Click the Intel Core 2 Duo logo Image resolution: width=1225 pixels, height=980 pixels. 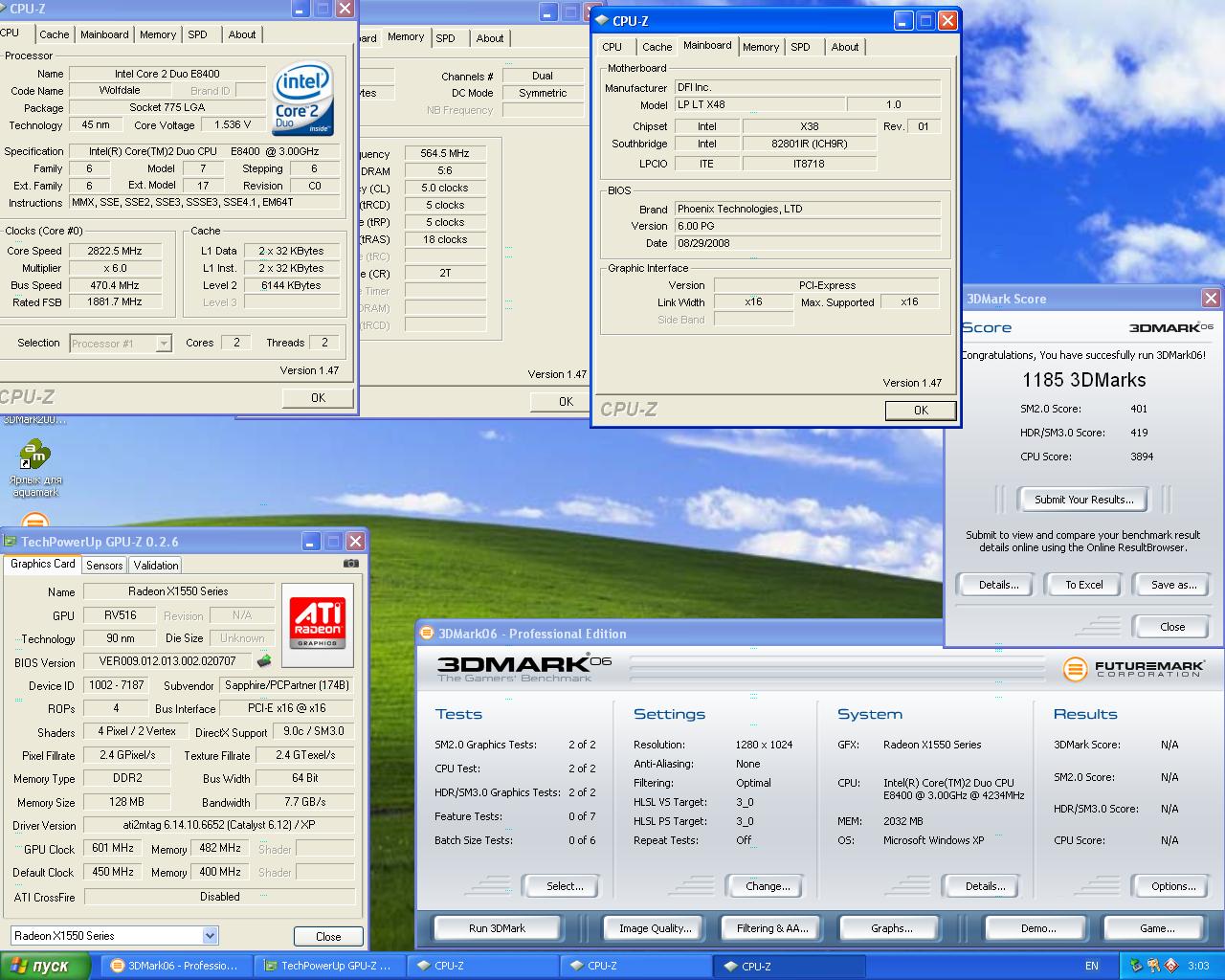click(301, 99)
